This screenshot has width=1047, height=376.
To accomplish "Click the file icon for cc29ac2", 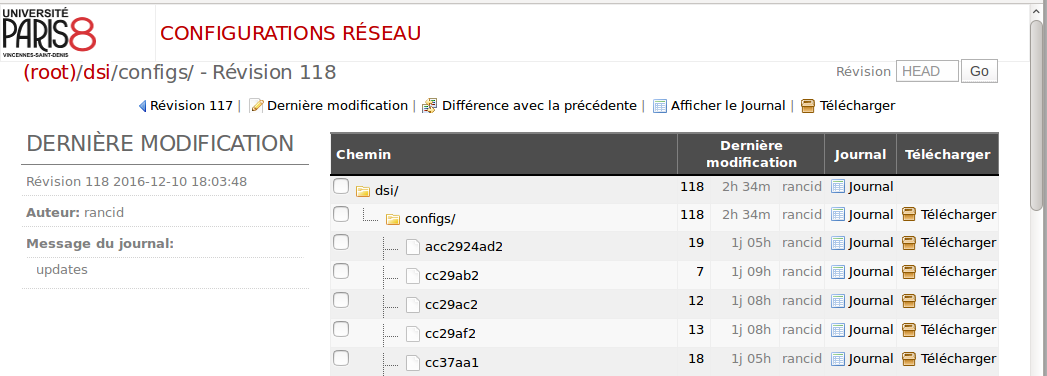I will pos(413,305).
